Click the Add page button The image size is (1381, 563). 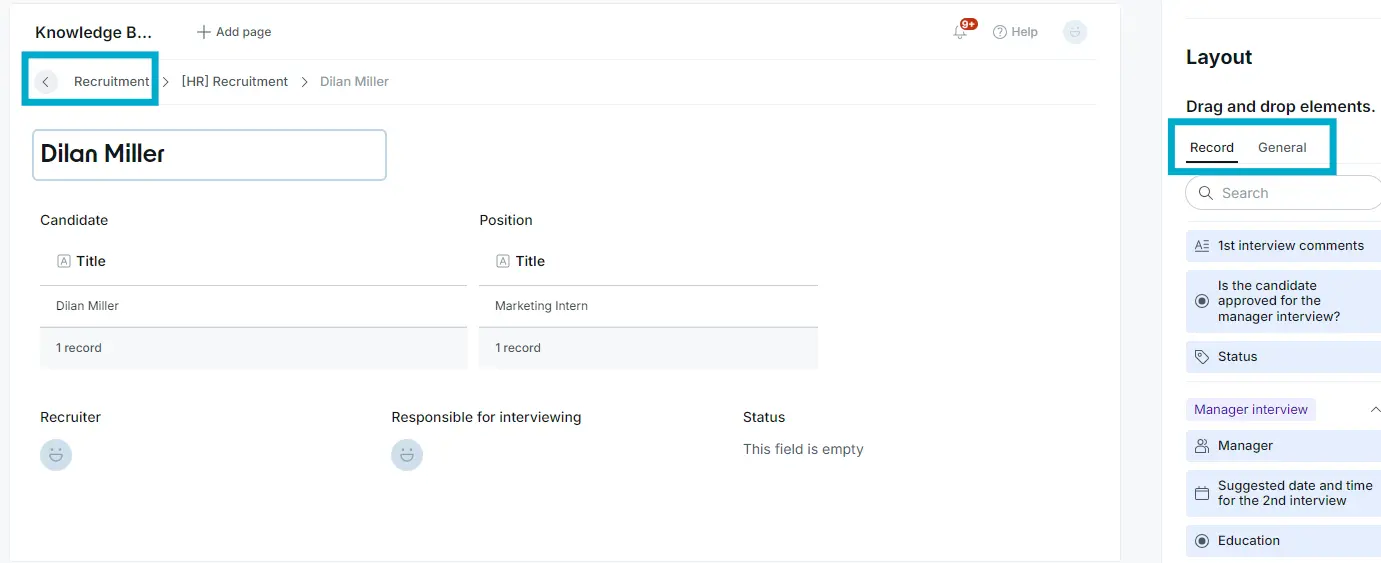(234, 32)
